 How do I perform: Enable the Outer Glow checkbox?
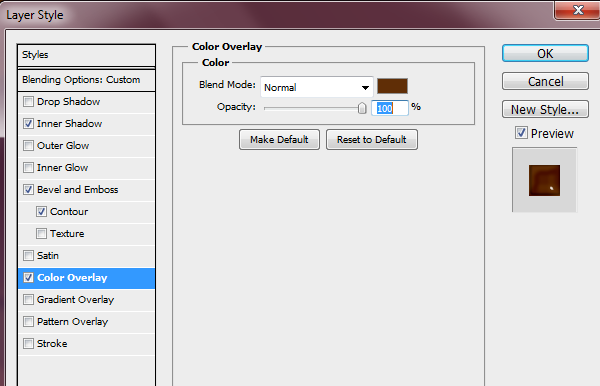coord(28,146)
